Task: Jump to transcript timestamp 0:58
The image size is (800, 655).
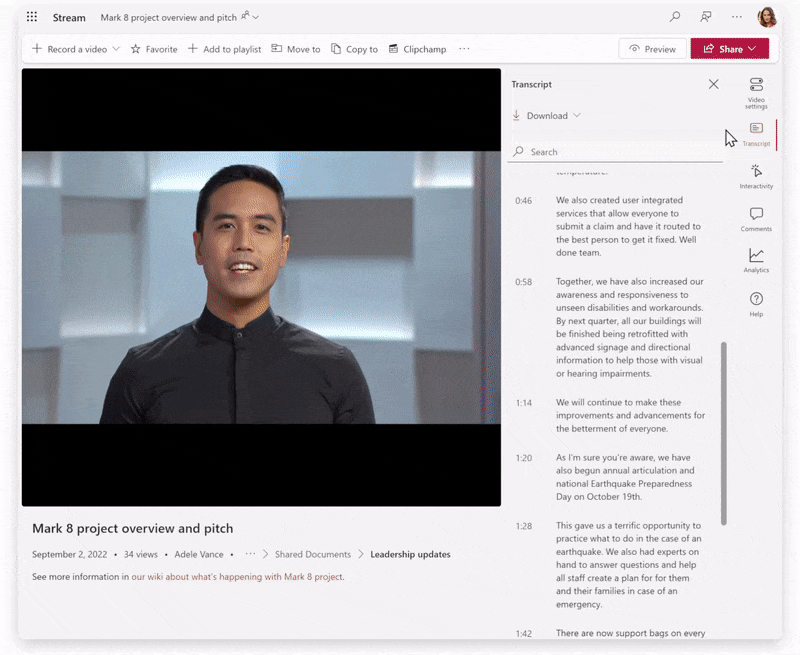Action: [x=523, y=282]
